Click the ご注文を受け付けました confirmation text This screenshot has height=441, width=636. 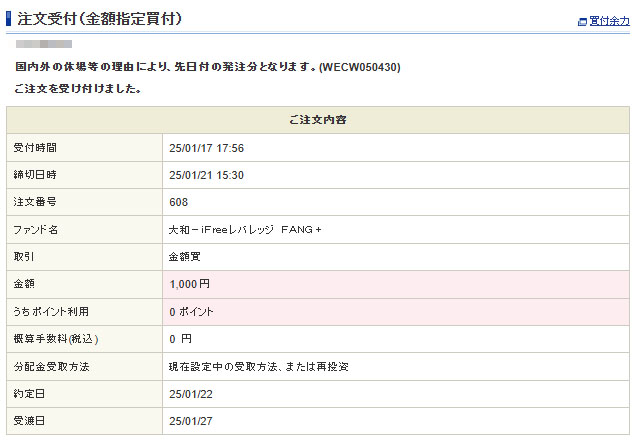pos(78,89)
